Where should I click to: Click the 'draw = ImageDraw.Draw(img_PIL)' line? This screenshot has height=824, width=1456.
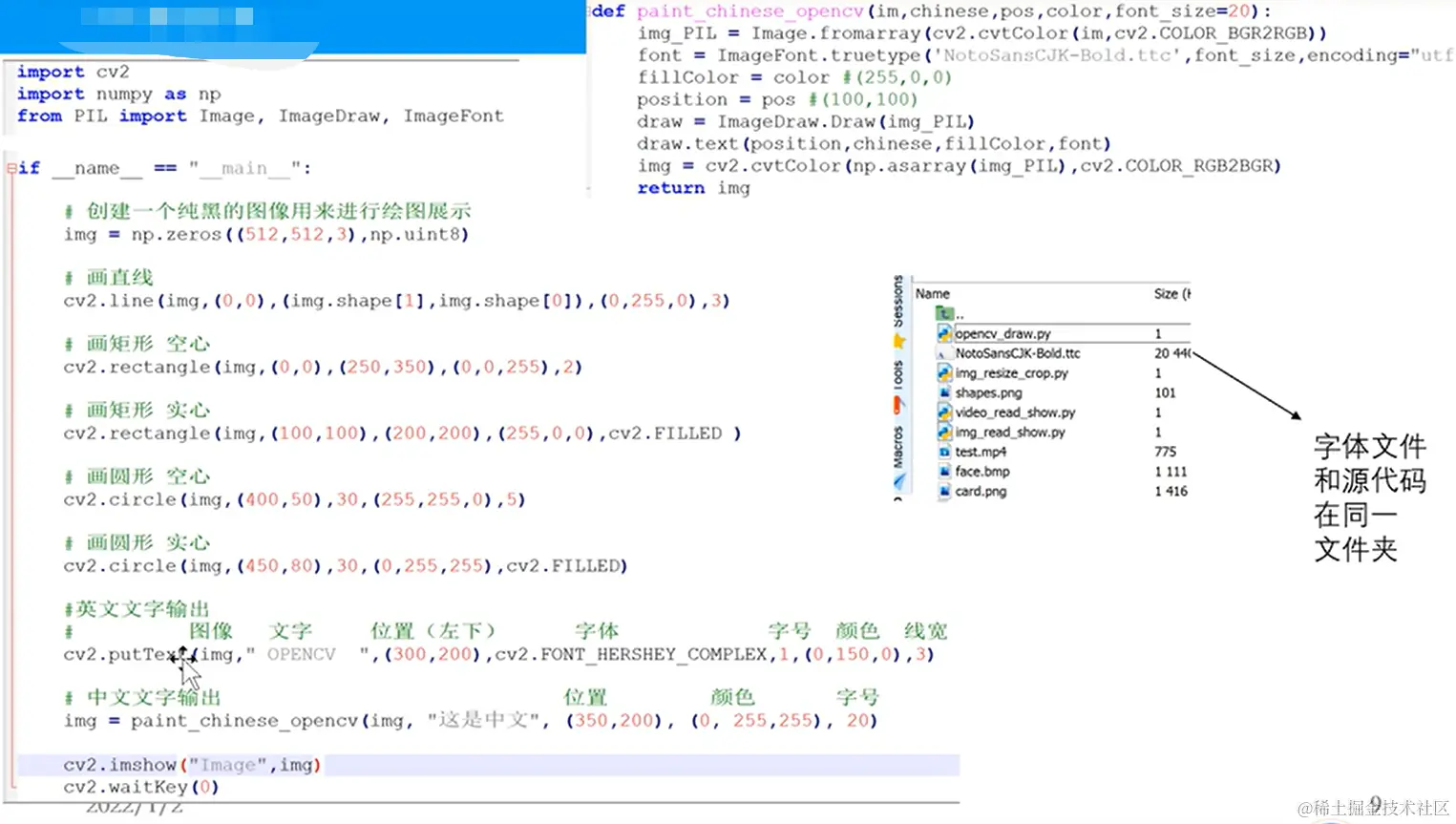[x=806, y=122]
